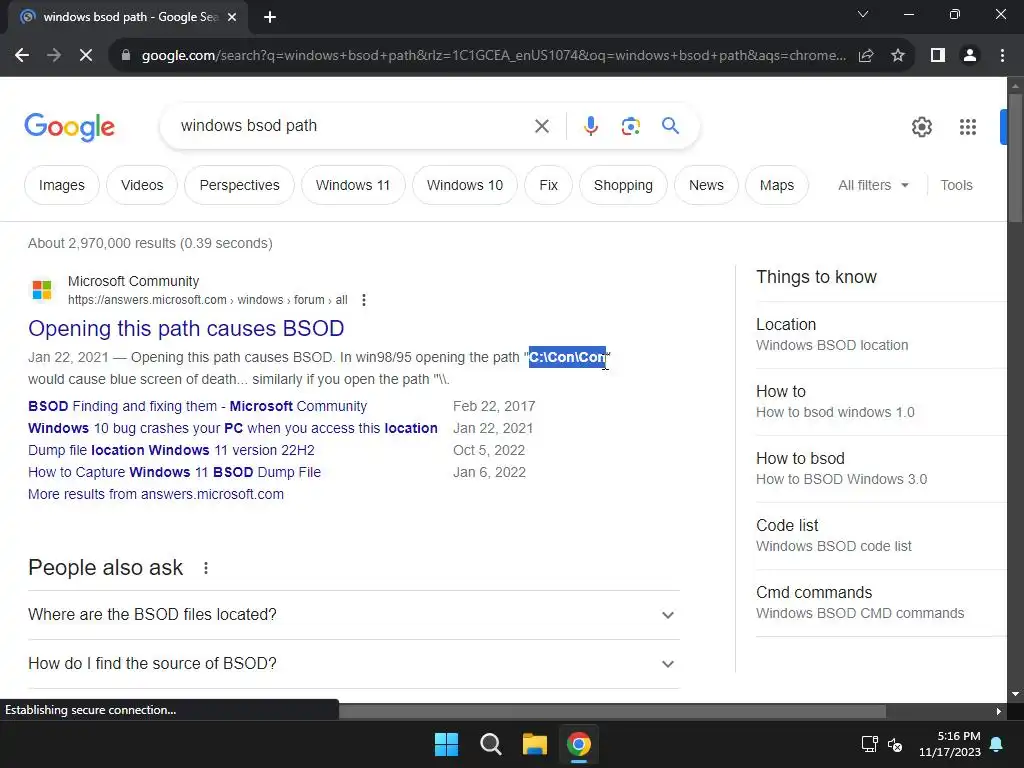Open notifications bell in tray
1024x768 pixels.
click(997, 744)
